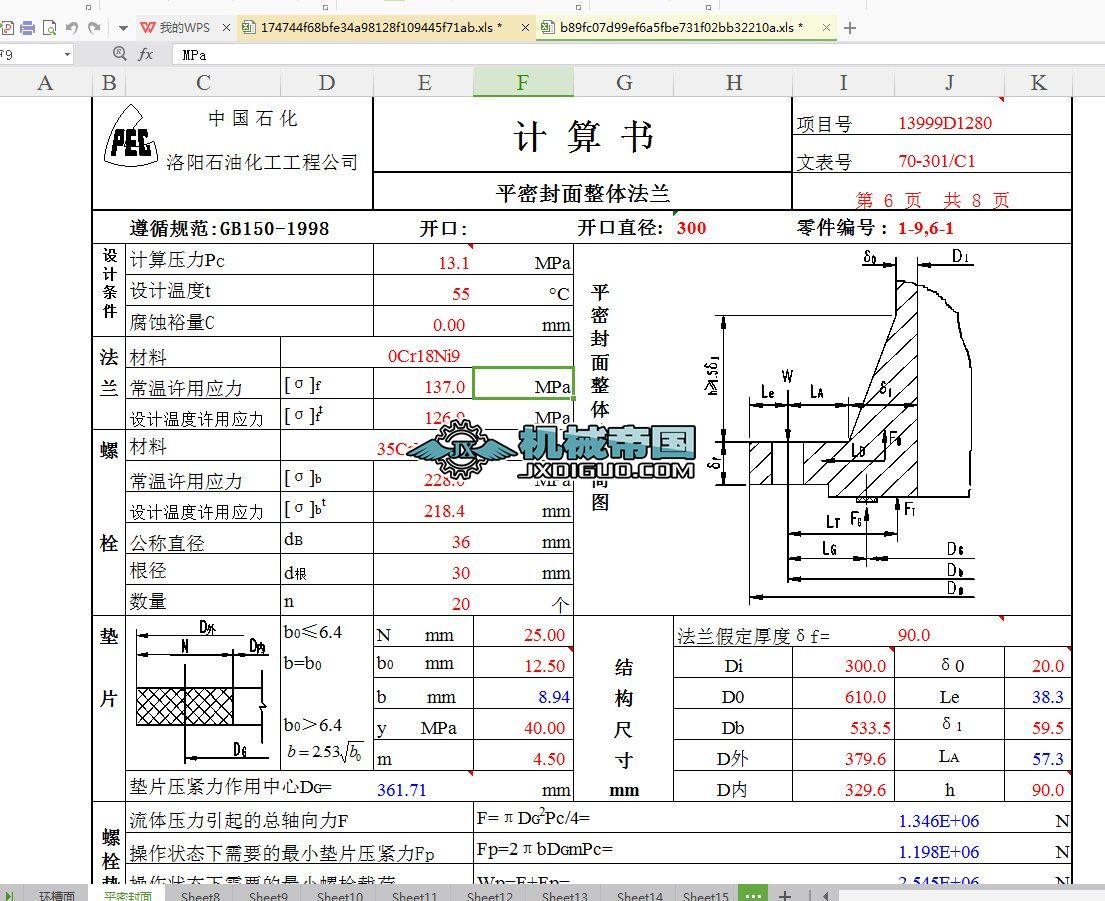
Task: Select column F header
Action: [x=523, y=82]
